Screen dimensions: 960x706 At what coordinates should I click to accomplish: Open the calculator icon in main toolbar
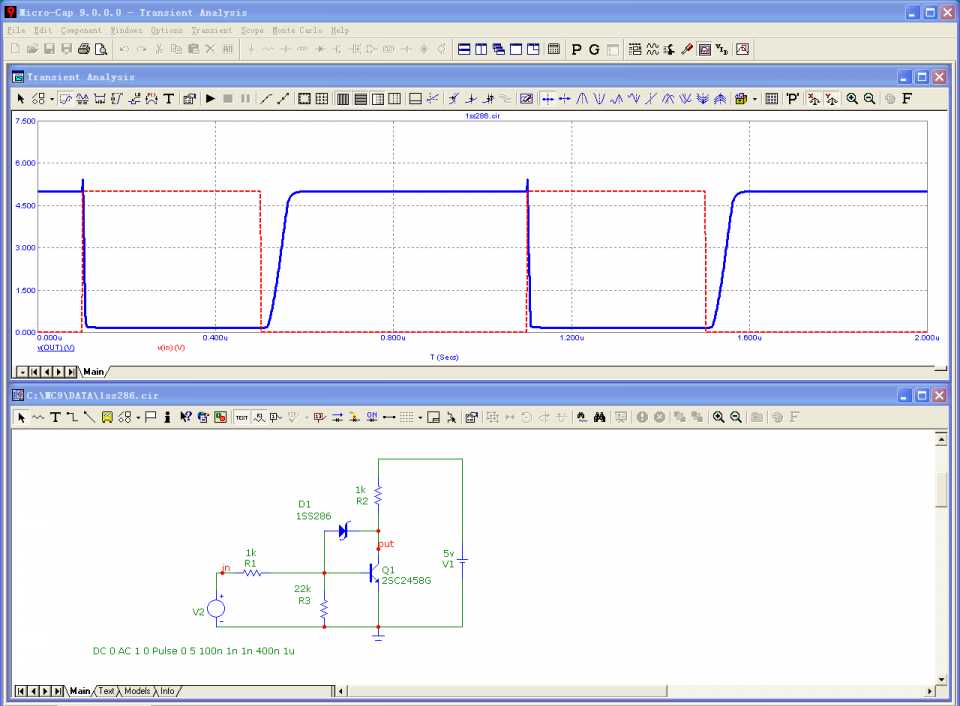(553, 49)
